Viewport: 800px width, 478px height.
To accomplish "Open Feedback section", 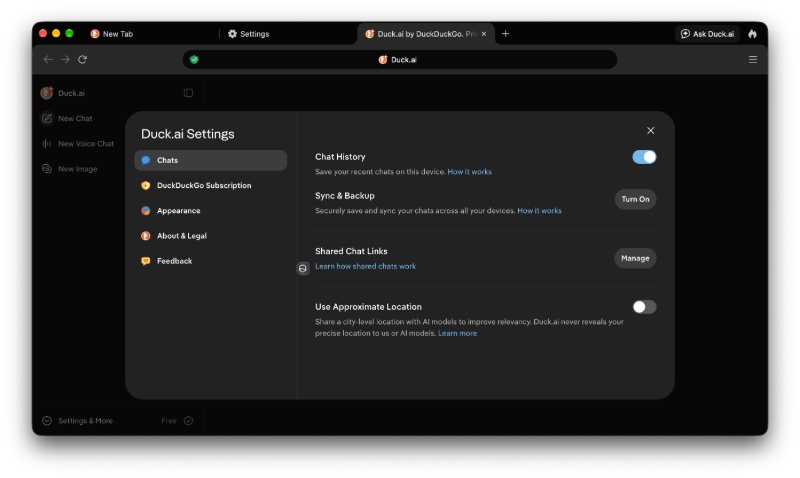I will 210,261.
